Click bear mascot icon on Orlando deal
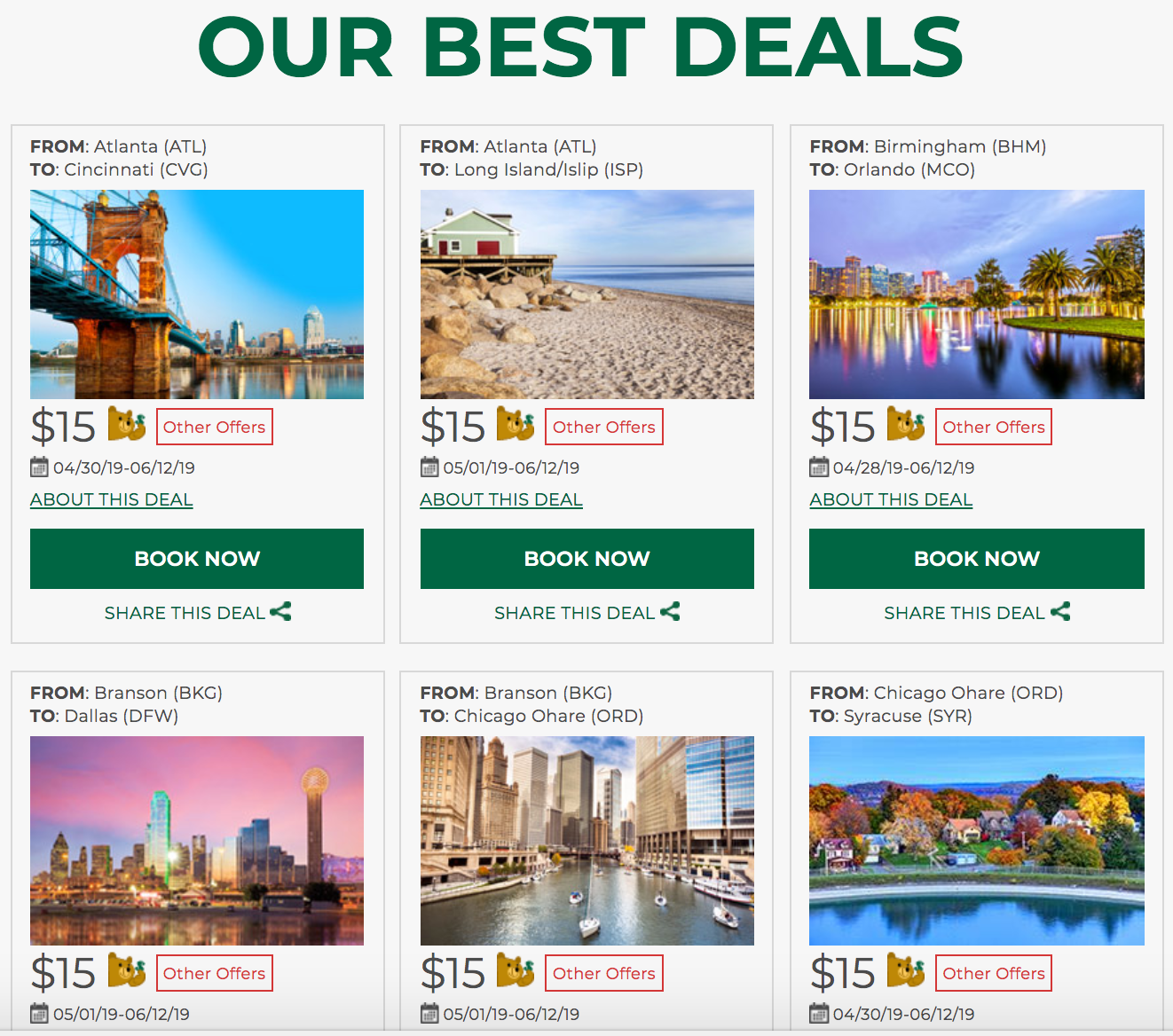 [906, 424]
